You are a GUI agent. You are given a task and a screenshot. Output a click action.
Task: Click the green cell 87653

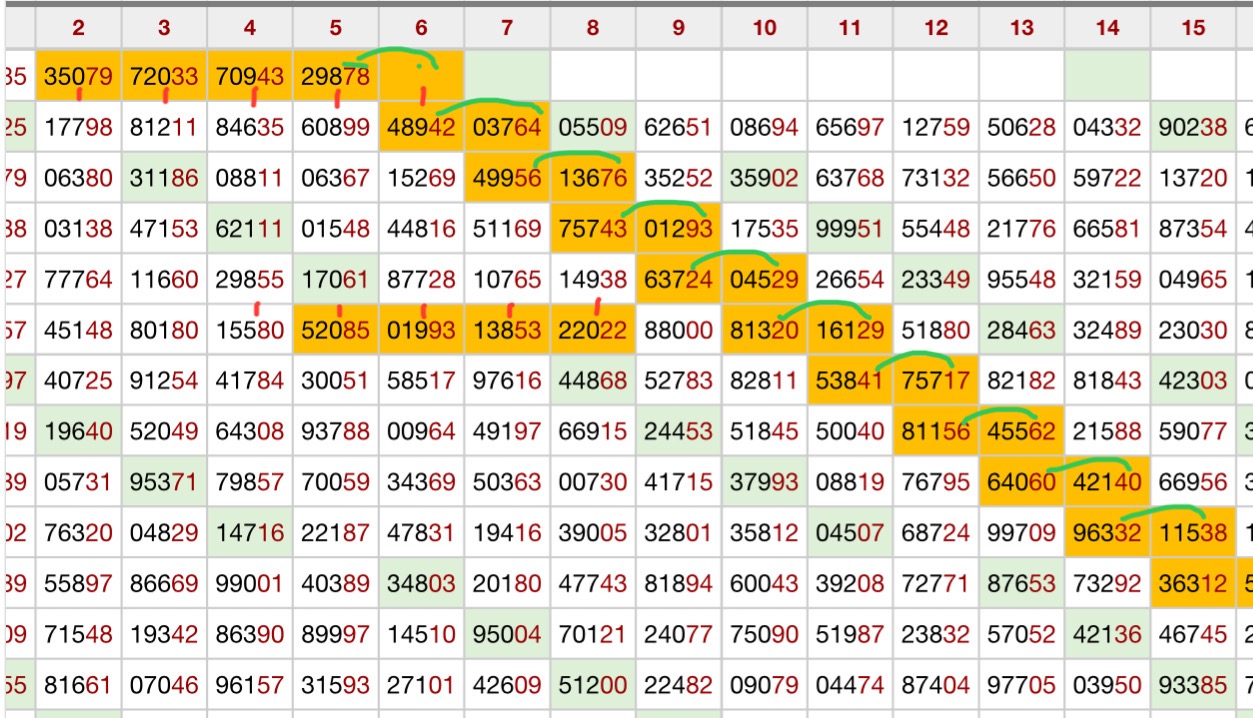pyautogui.click(x=1022, y=583)
